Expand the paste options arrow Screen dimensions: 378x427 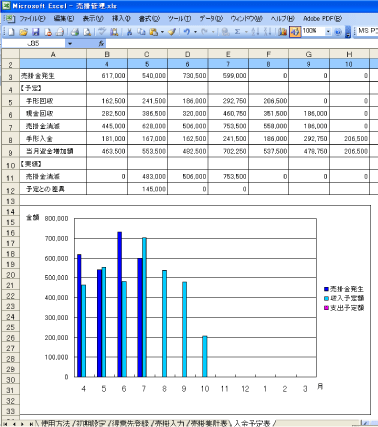click(162, 32)
